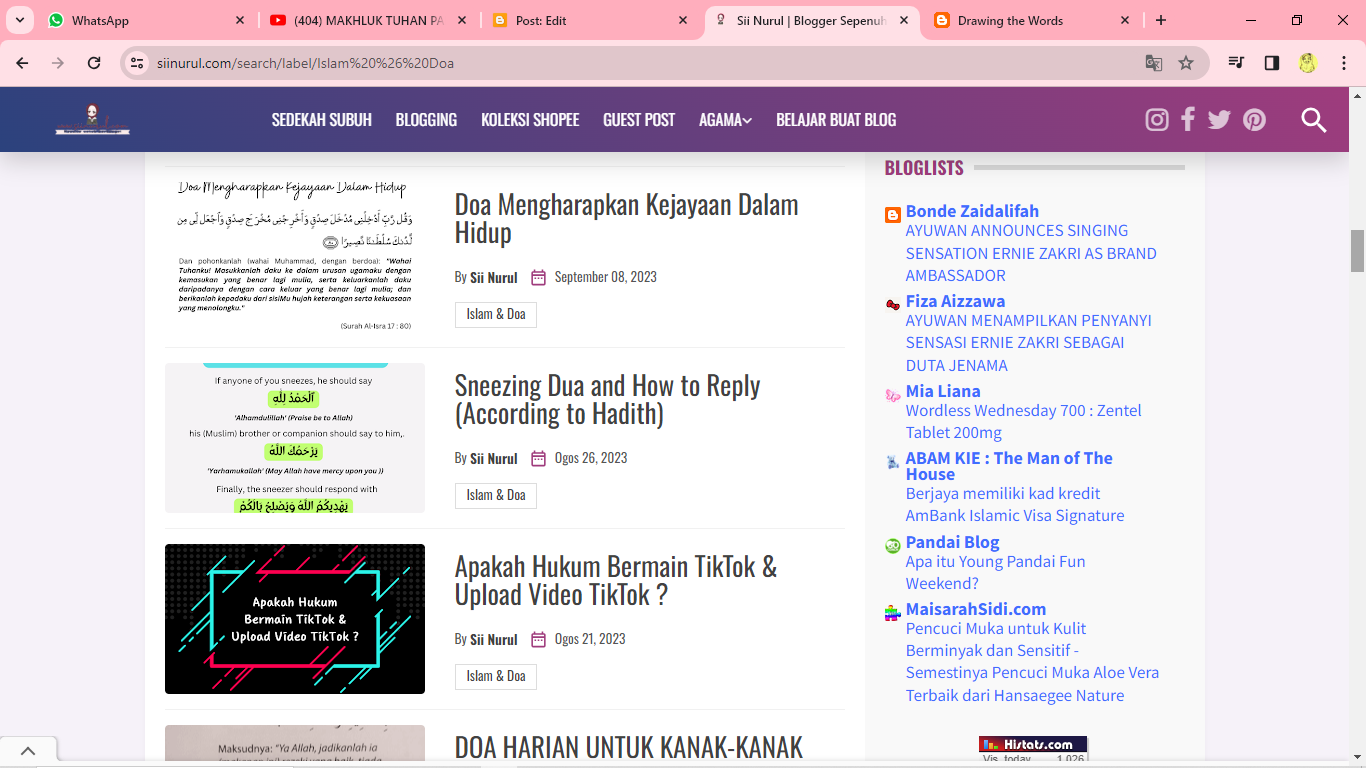The width and height of the screenshot is (1366, 768).
Task: Bookmark this page with star icon
Action: click(x=1186, y=63)
